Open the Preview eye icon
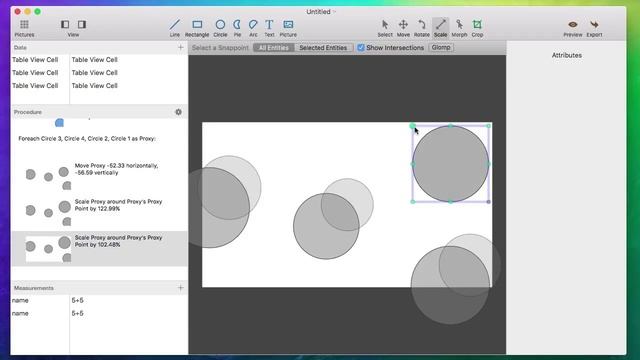This screenshot has height=360, width=640. coord(573,24)
